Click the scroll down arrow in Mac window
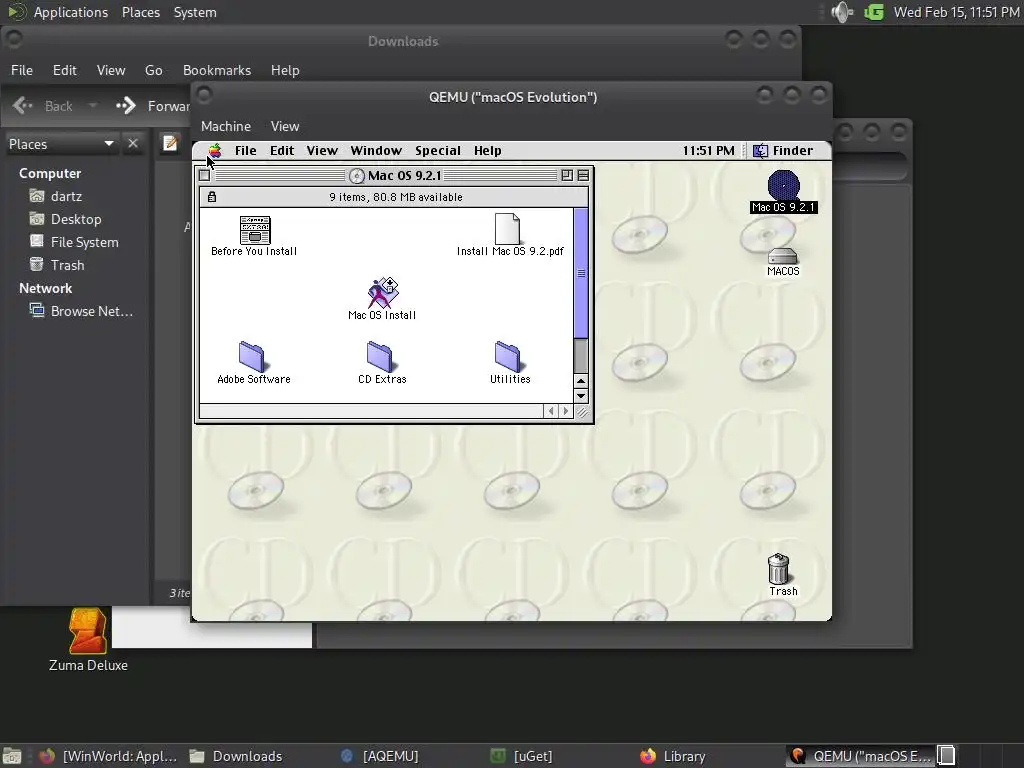 (581, 395)
